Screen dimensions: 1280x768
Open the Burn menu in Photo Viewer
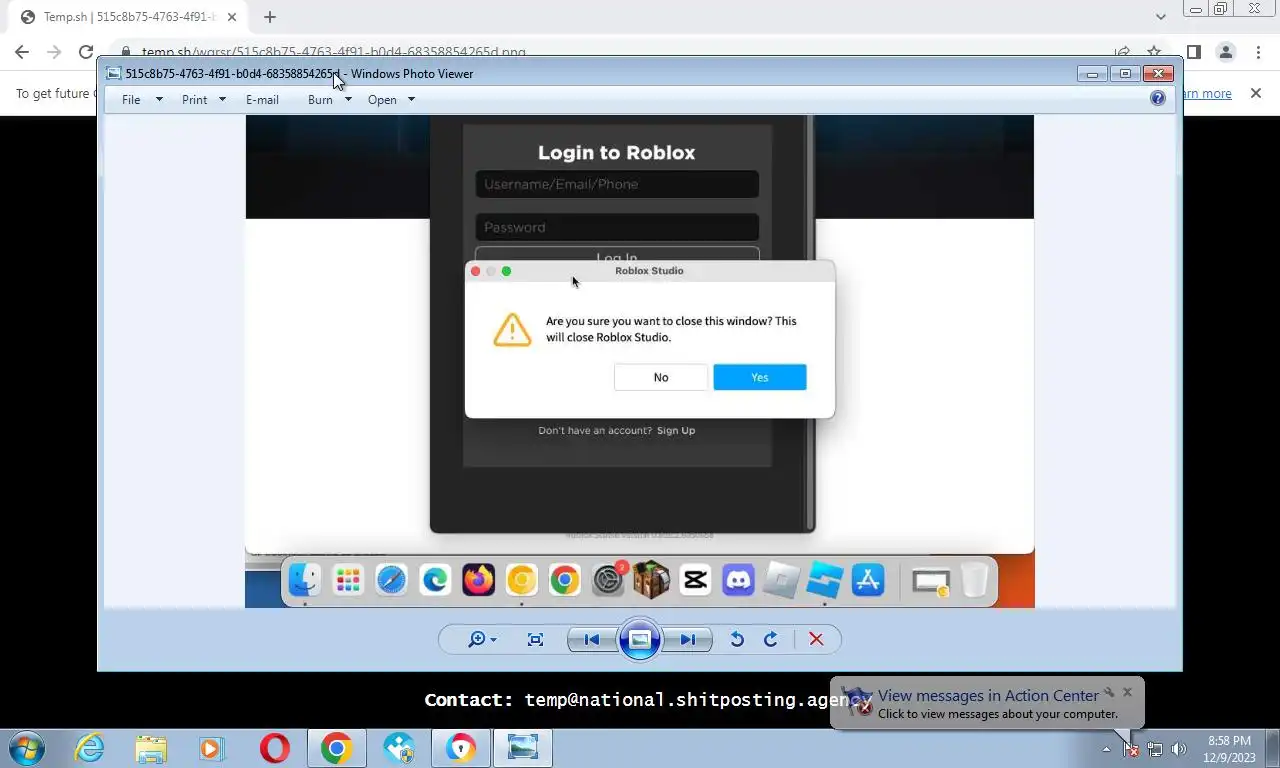[320, 99]
